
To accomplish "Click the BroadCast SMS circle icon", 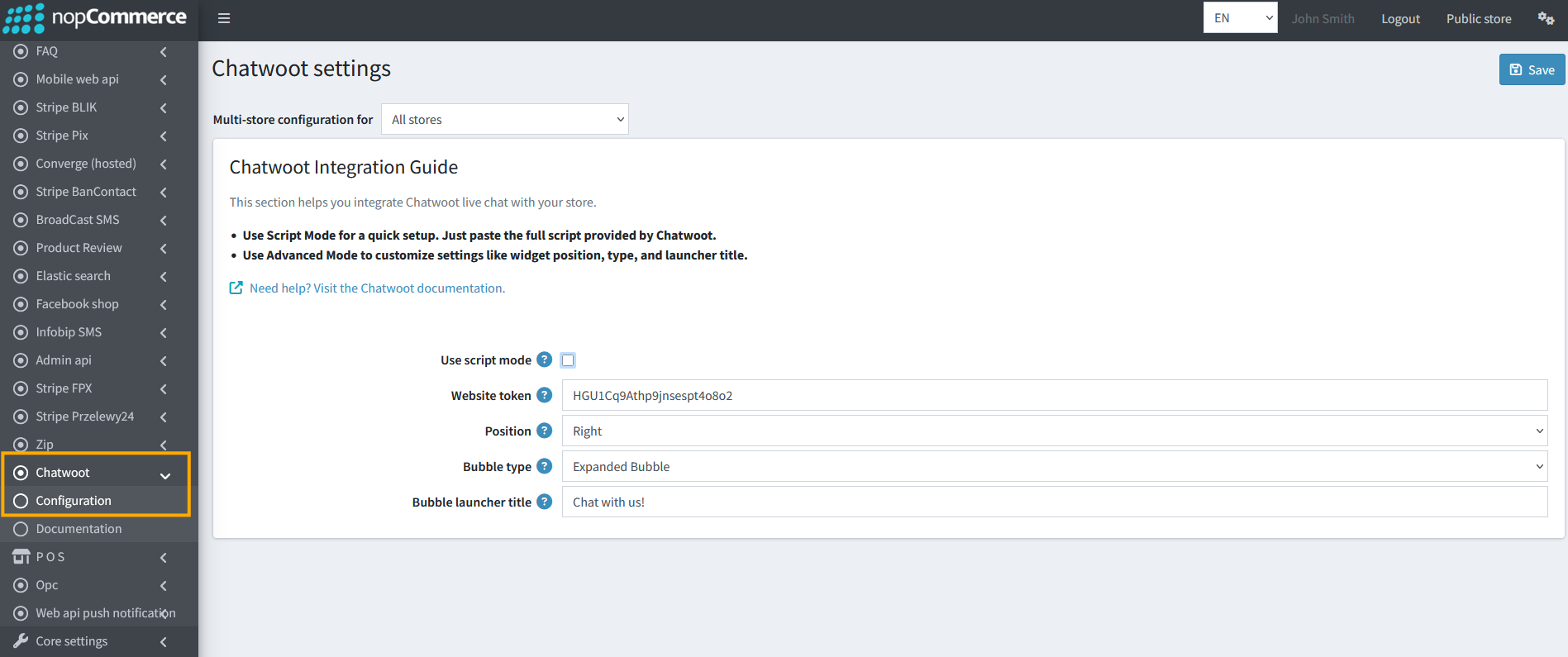I will (21, 220).
